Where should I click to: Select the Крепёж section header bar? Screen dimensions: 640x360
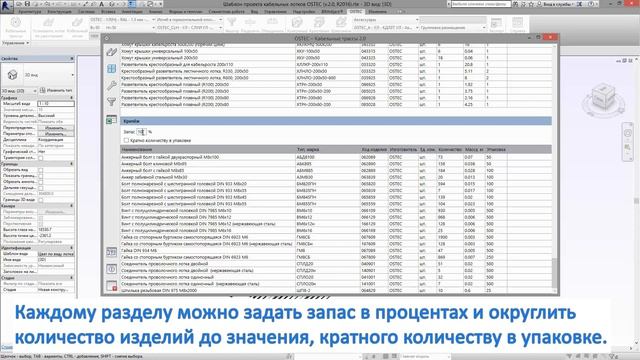click(x=336, y=121)
